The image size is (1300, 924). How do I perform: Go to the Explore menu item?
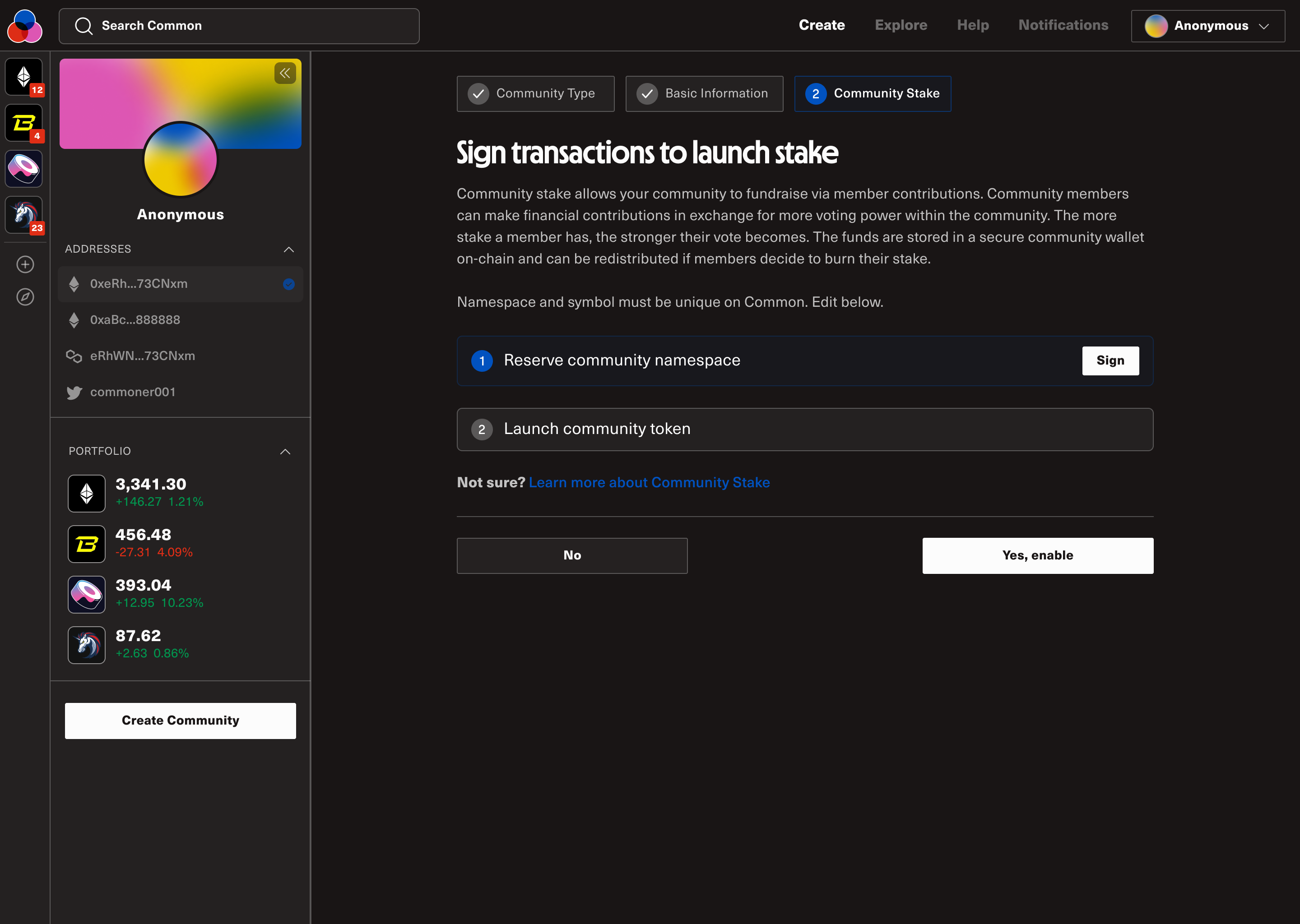(901, 25)
